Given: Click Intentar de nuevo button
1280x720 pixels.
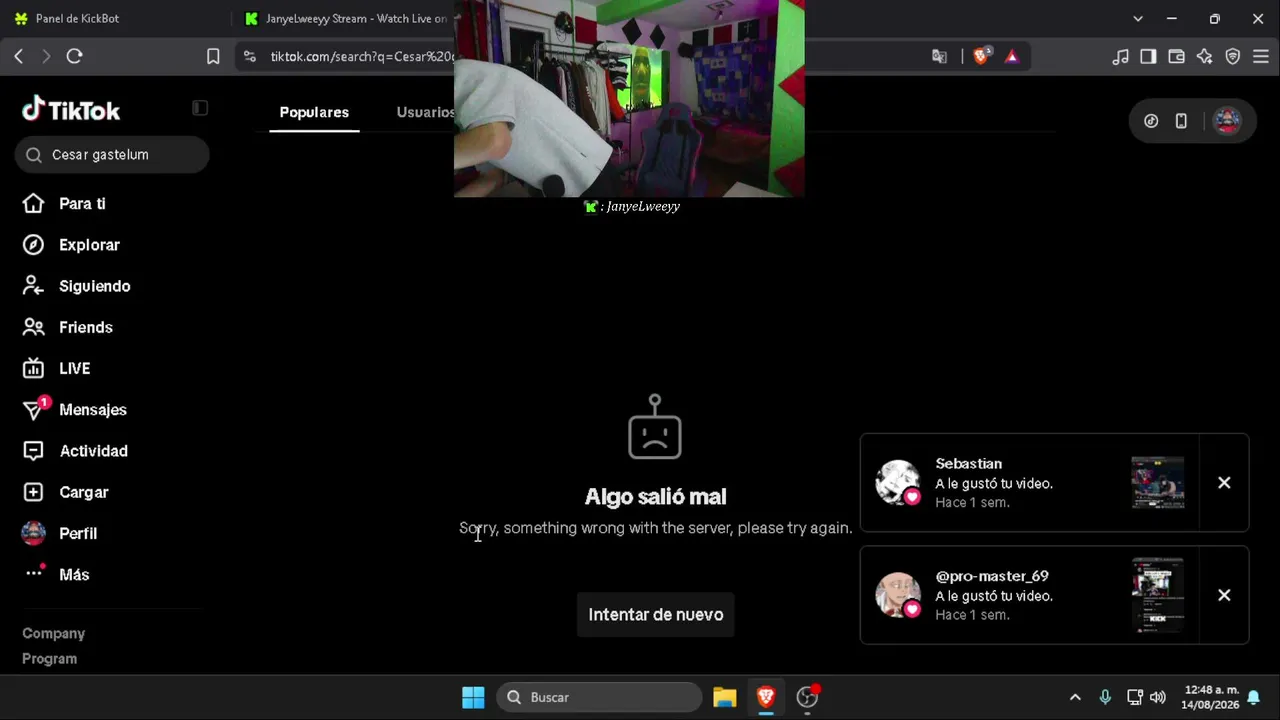Looking at the screenshot, I should click(x=656, y=615).
